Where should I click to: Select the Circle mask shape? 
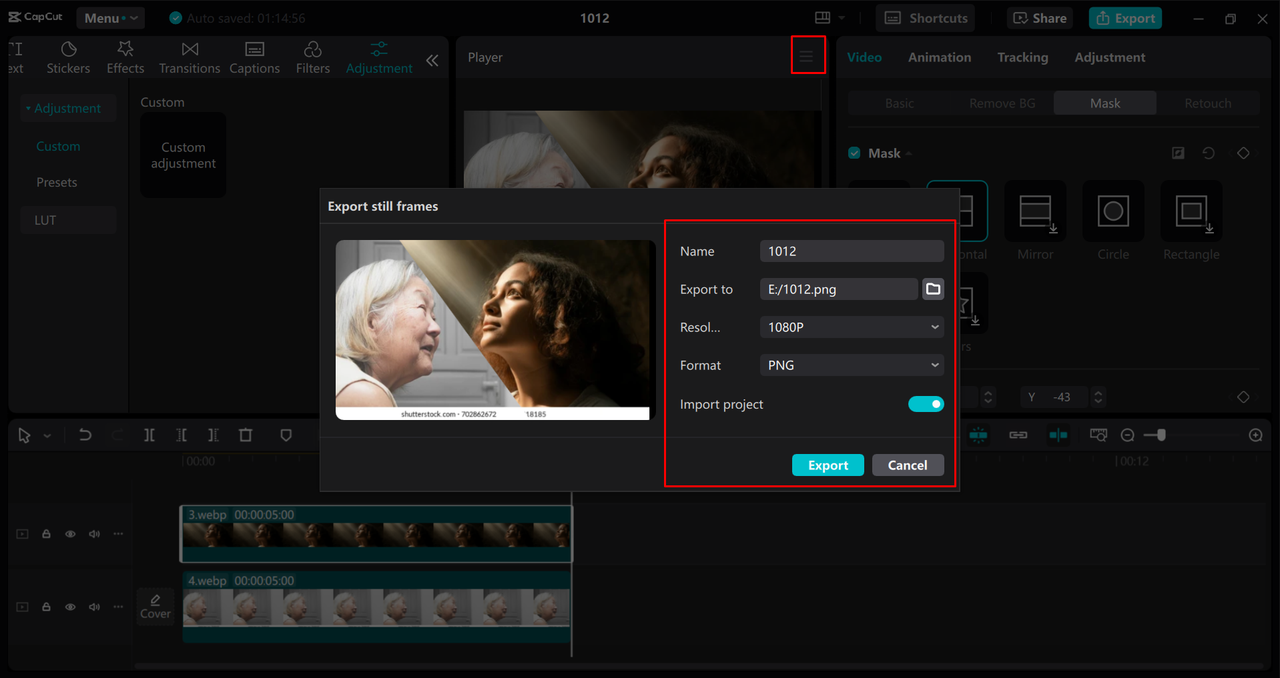click(x=1112, y=211)
